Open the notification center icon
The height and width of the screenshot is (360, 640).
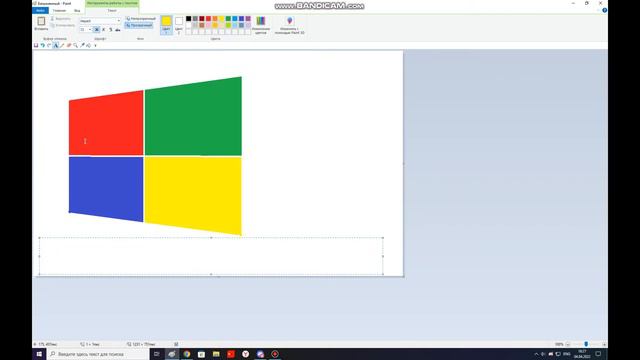click(x=598, y=354)
